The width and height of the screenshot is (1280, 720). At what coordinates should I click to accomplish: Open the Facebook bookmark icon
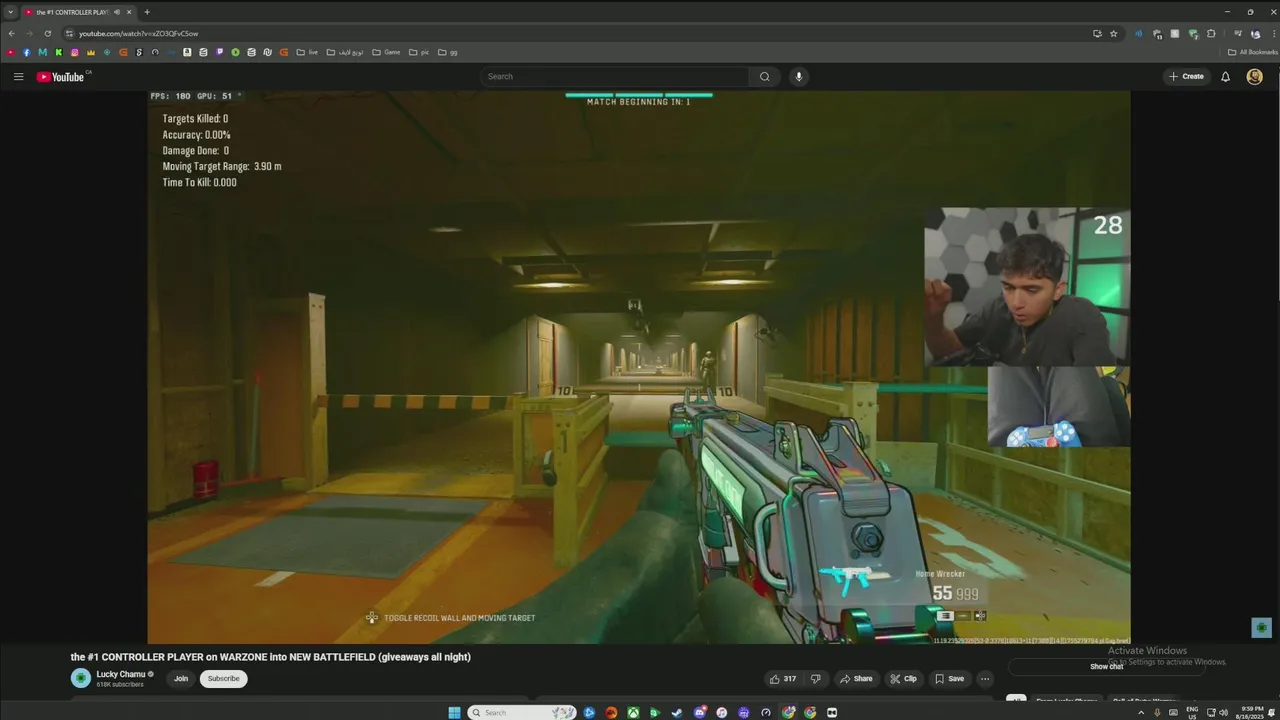[x=26, y=52]
